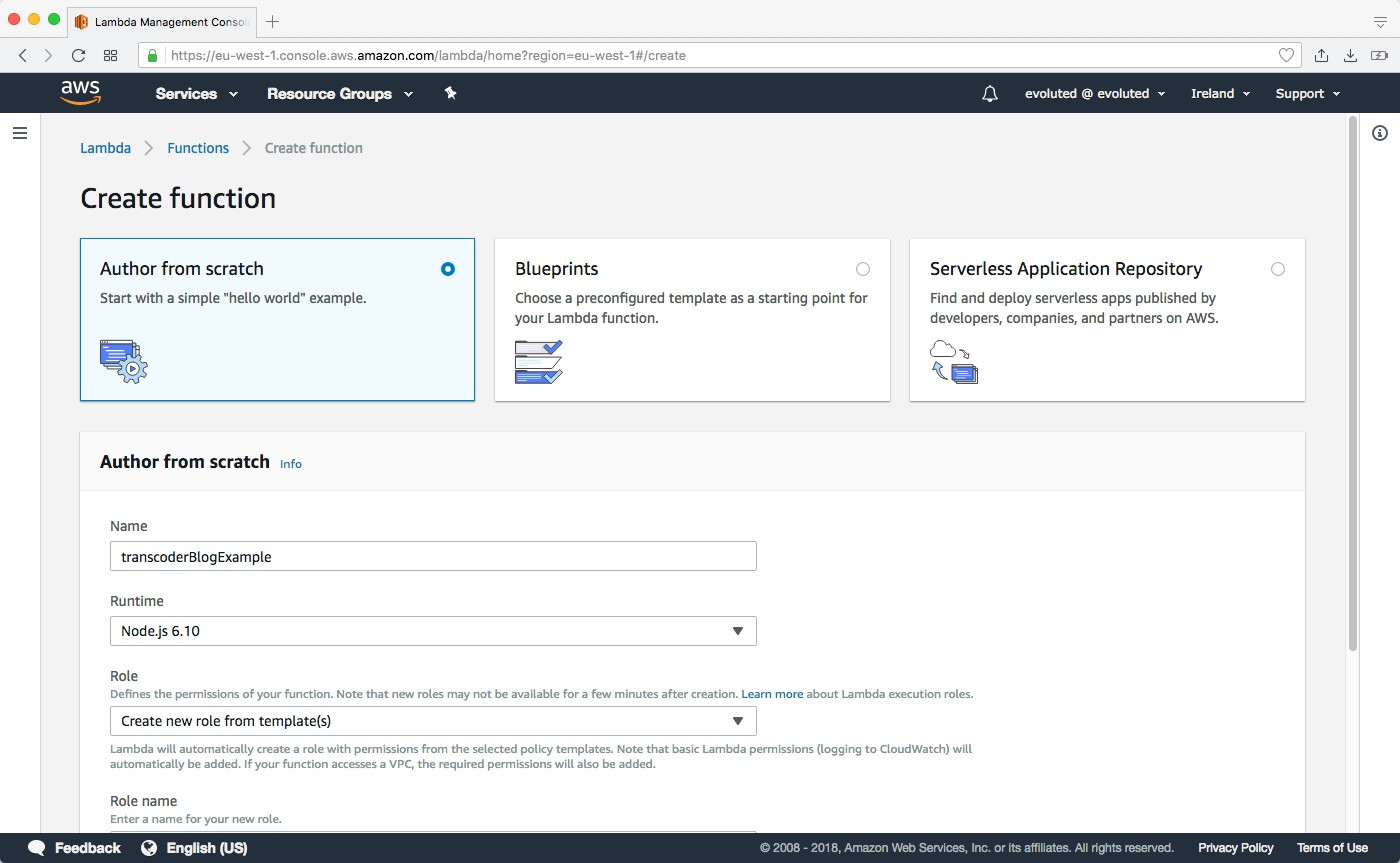Click the heart bookmark icon in address bar
The image size is (1400, 863).
click(x=1286, y=56)
